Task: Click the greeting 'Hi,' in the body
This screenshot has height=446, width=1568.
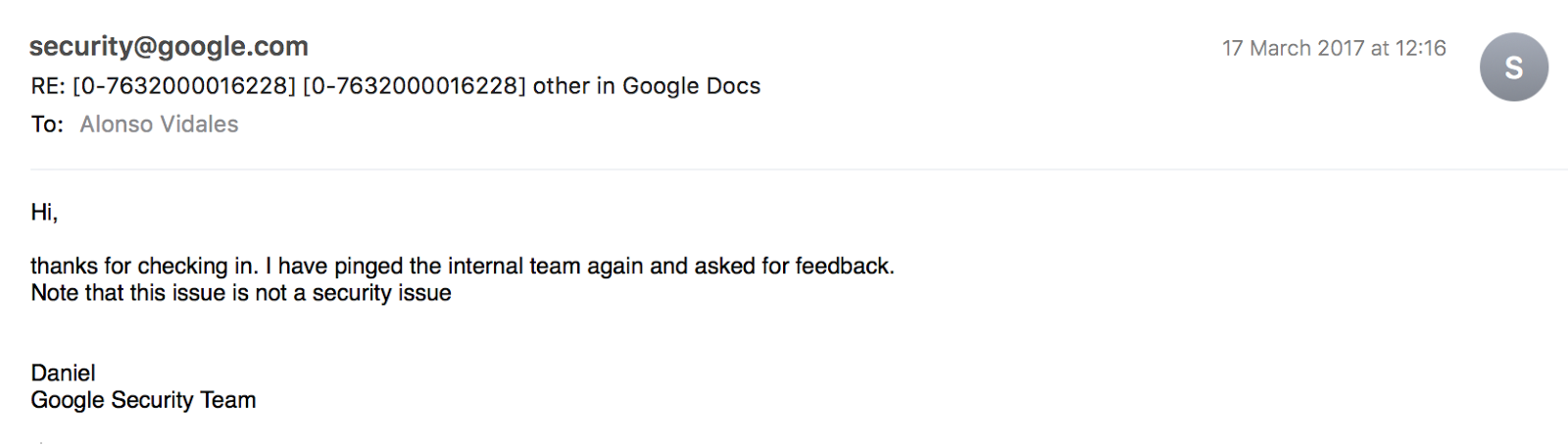Action: [44, 213]
